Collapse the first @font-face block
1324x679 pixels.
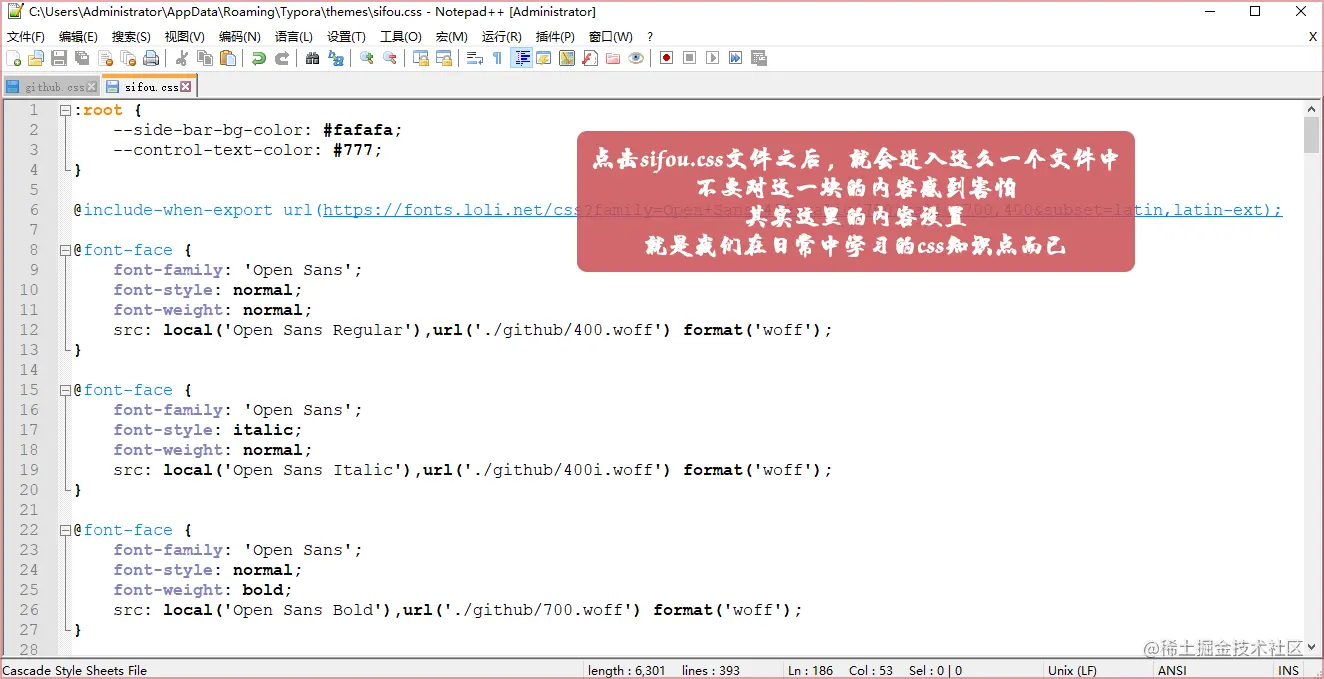(66, 249)
